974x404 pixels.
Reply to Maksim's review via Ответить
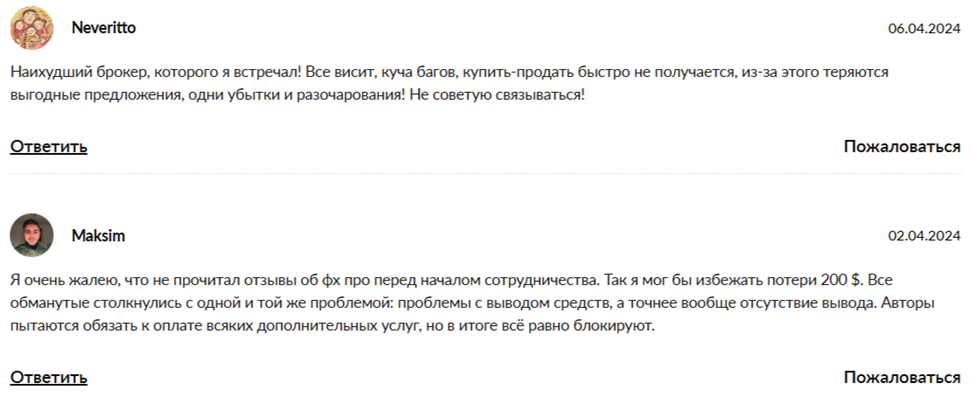click(x=49, y=377)
